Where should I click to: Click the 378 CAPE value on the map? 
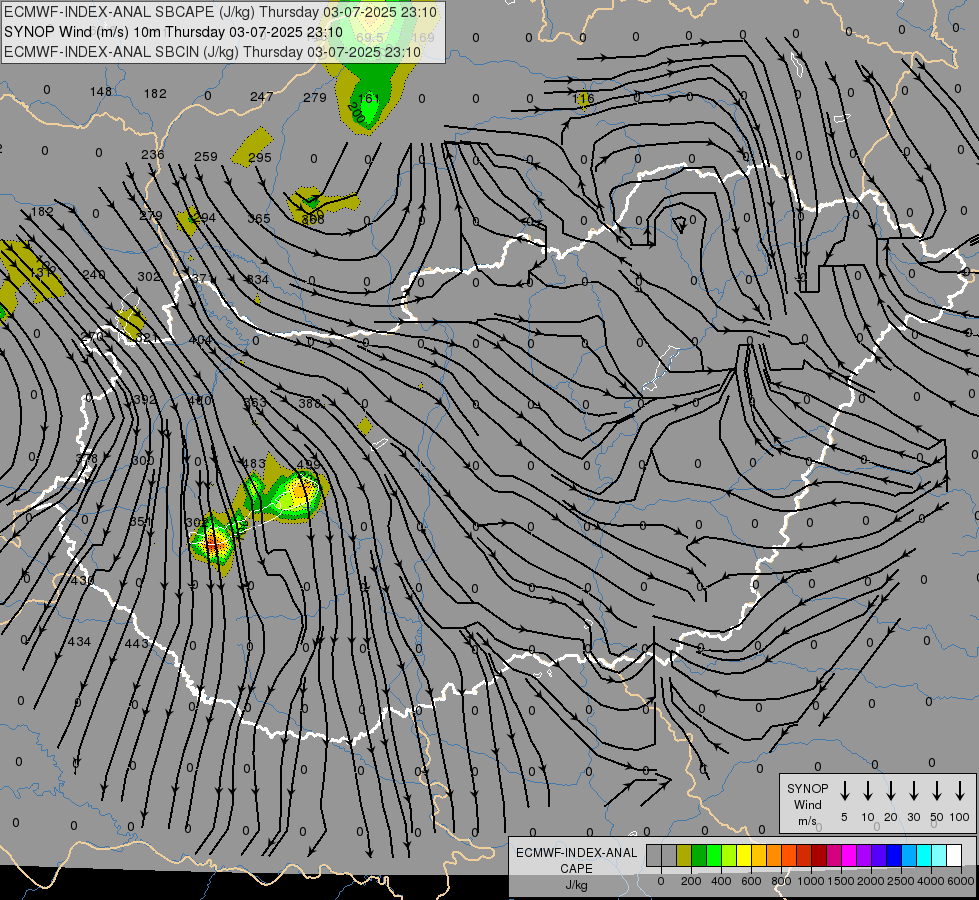click(x=86, y=458)
